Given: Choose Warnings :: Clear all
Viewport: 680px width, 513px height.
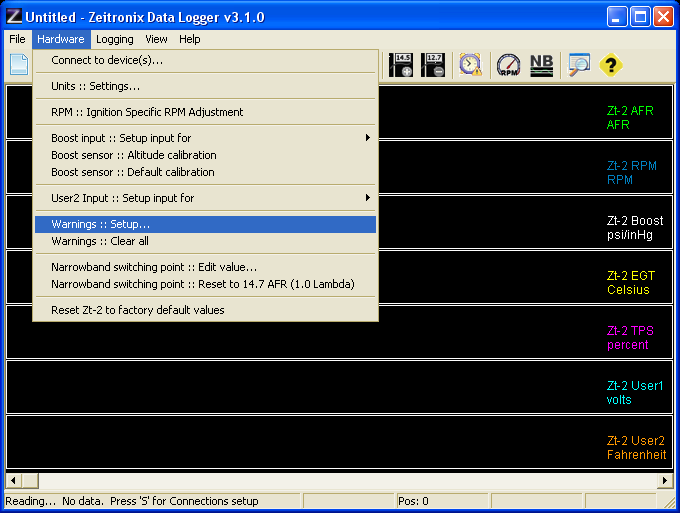Looking at the screenshot, I should click(x=100, y=241).
